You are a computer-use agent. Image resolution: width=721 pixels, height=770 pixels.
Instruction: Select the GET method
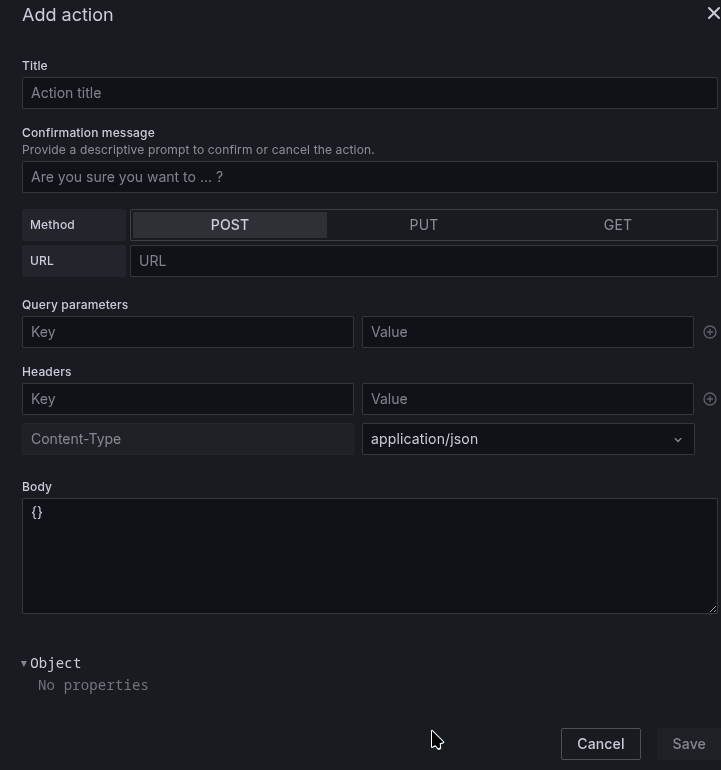617,225
